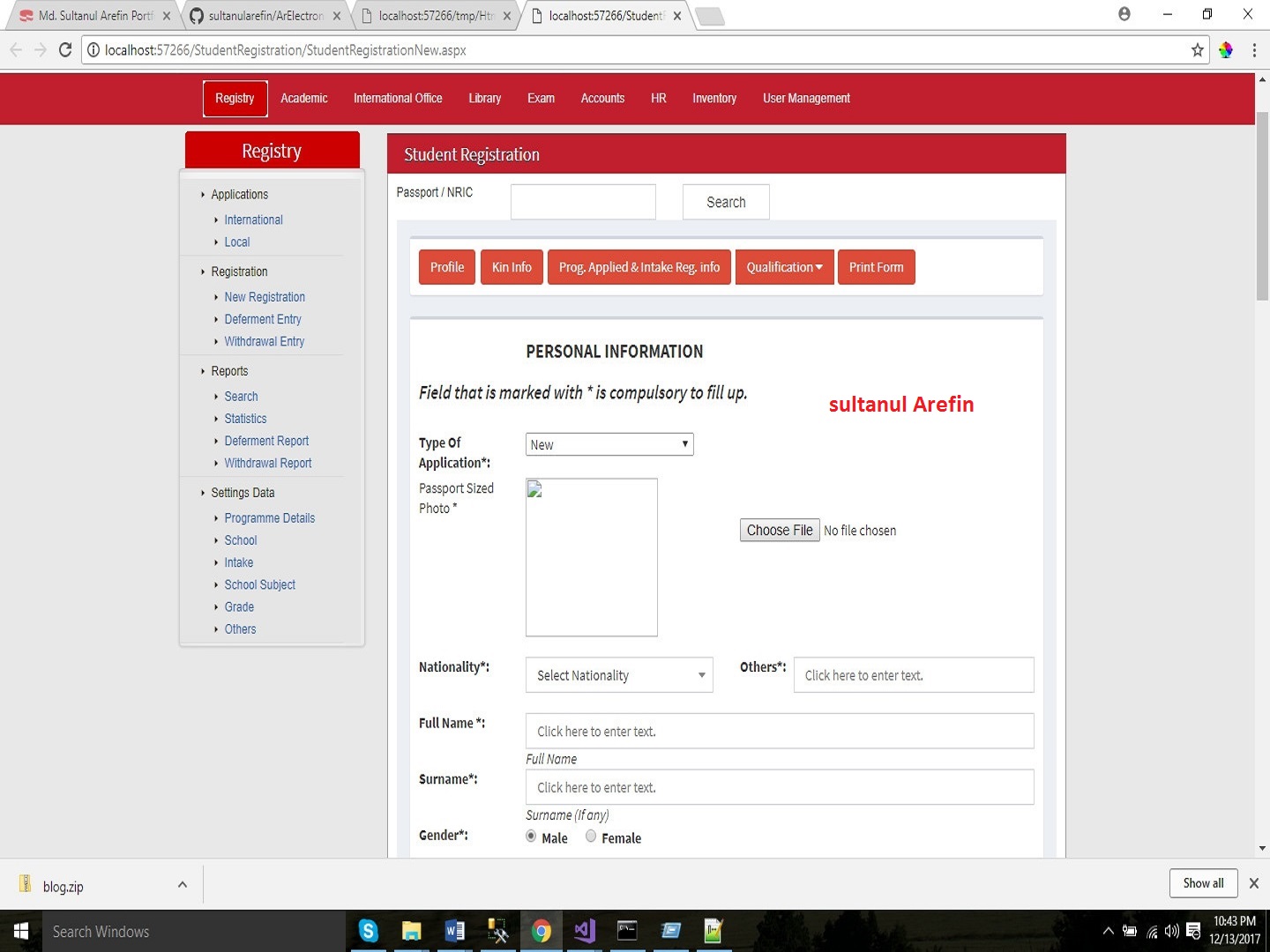
Task: Click the Full Name text field
Action: (780, 732)
